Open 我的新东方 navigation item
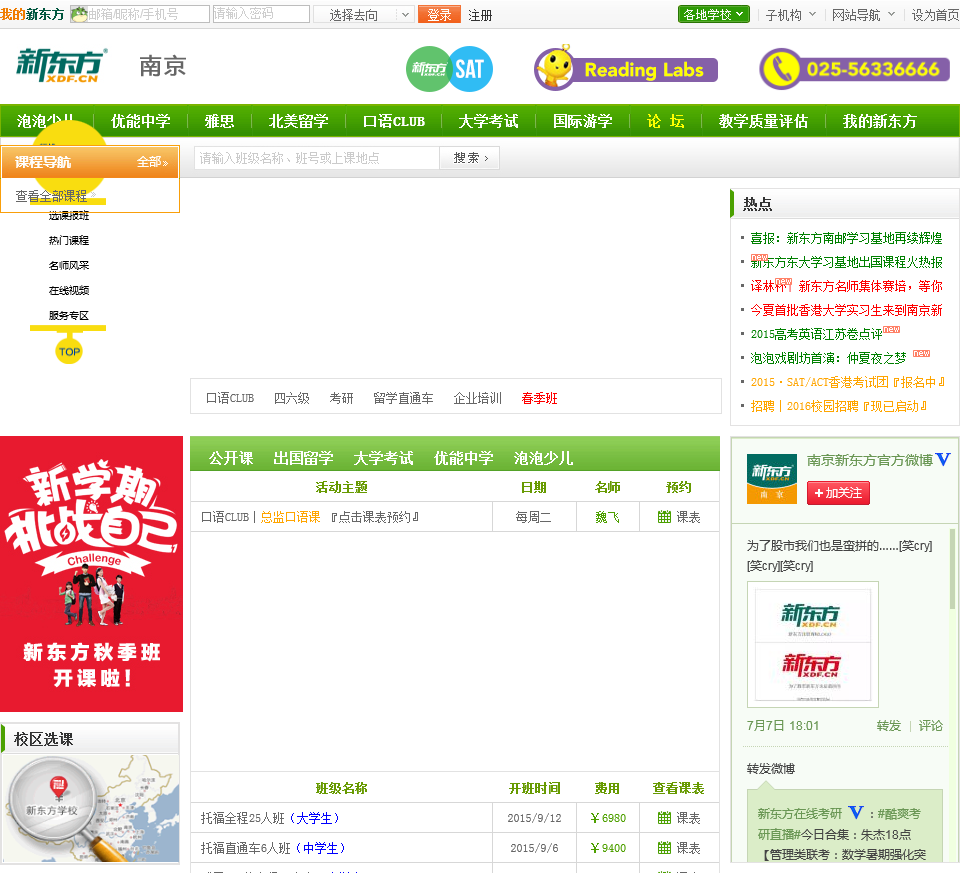This screenshot has width=960, height=873. point(880,121)
